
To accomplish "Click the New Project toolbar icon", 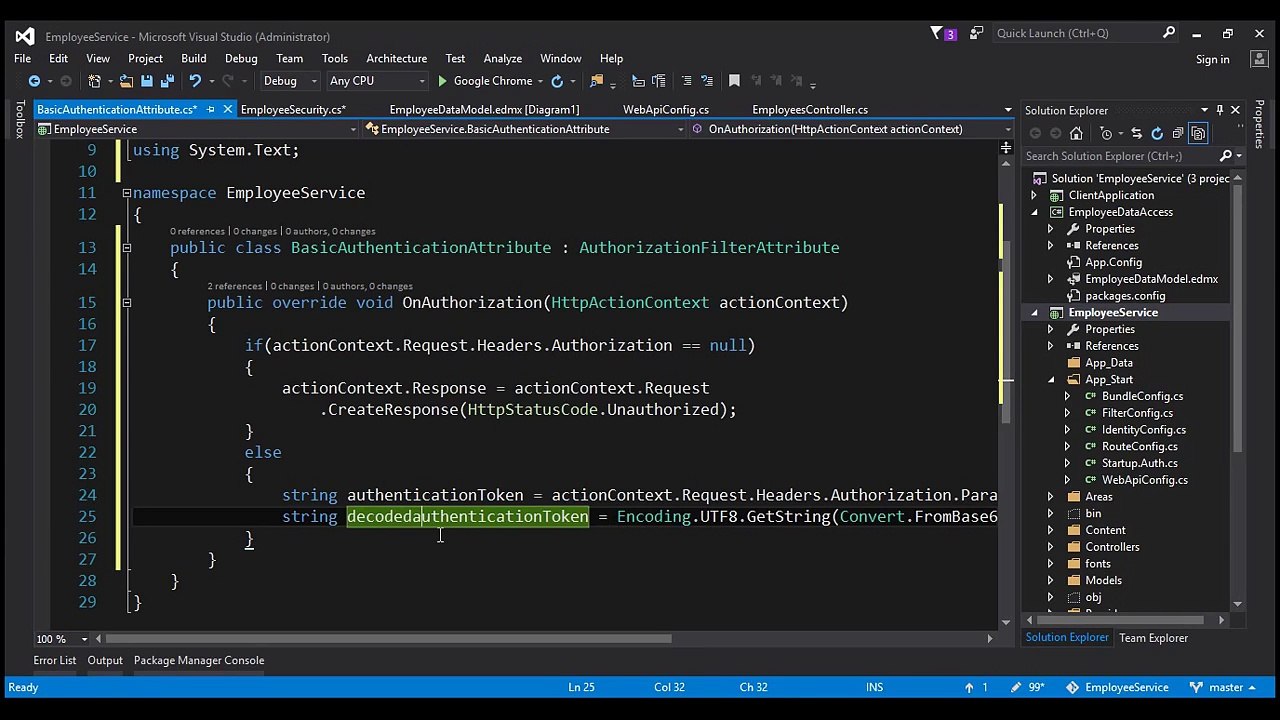I will tap(95, 81).
